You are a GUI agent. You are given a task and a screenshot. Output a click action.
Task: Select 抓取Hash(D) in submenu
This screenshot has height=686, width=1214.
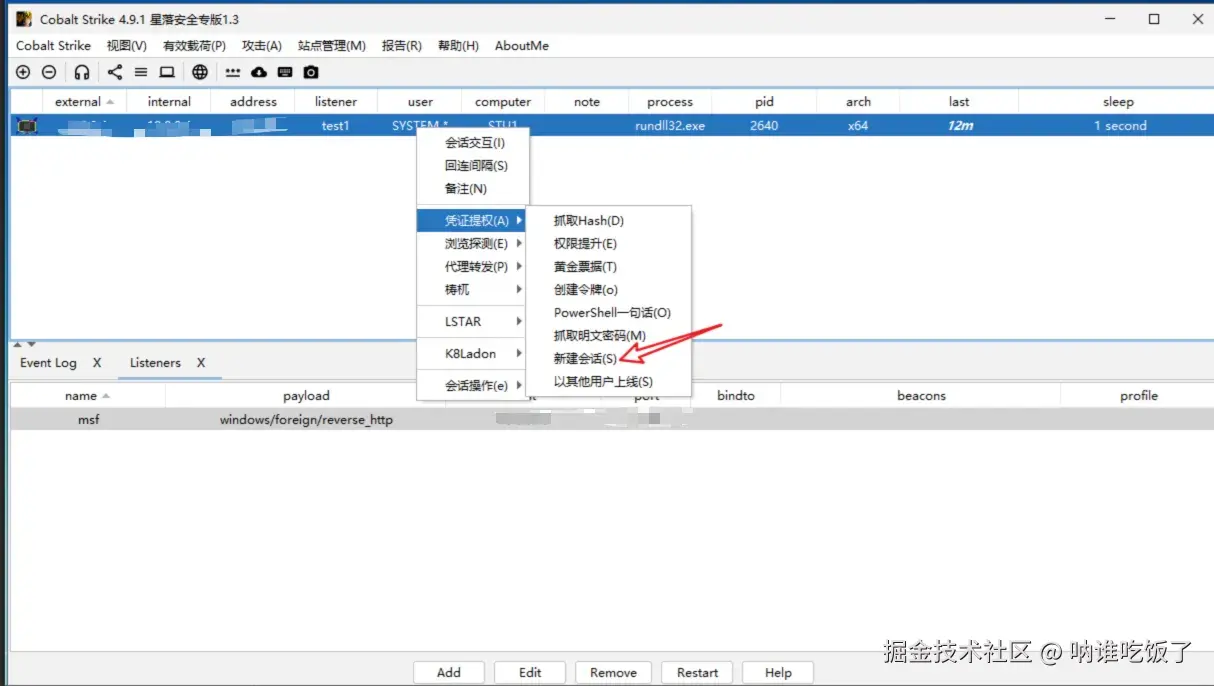pyautogui.click(x=609, y=221)
